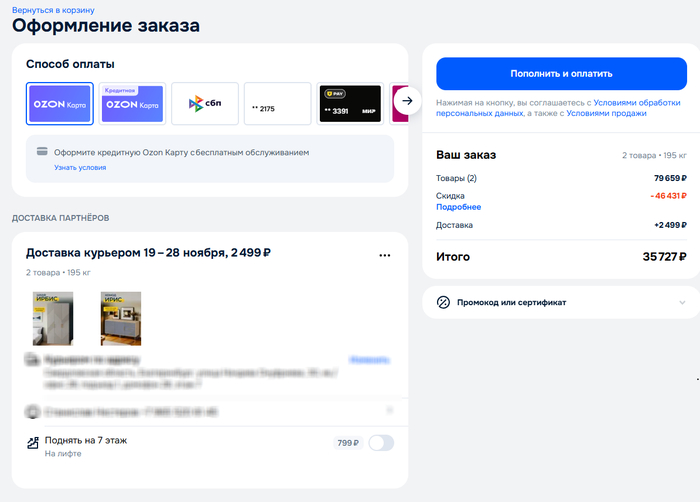Select the Pay card ending in 3391
Screen dimensions: 700x502
349,104
